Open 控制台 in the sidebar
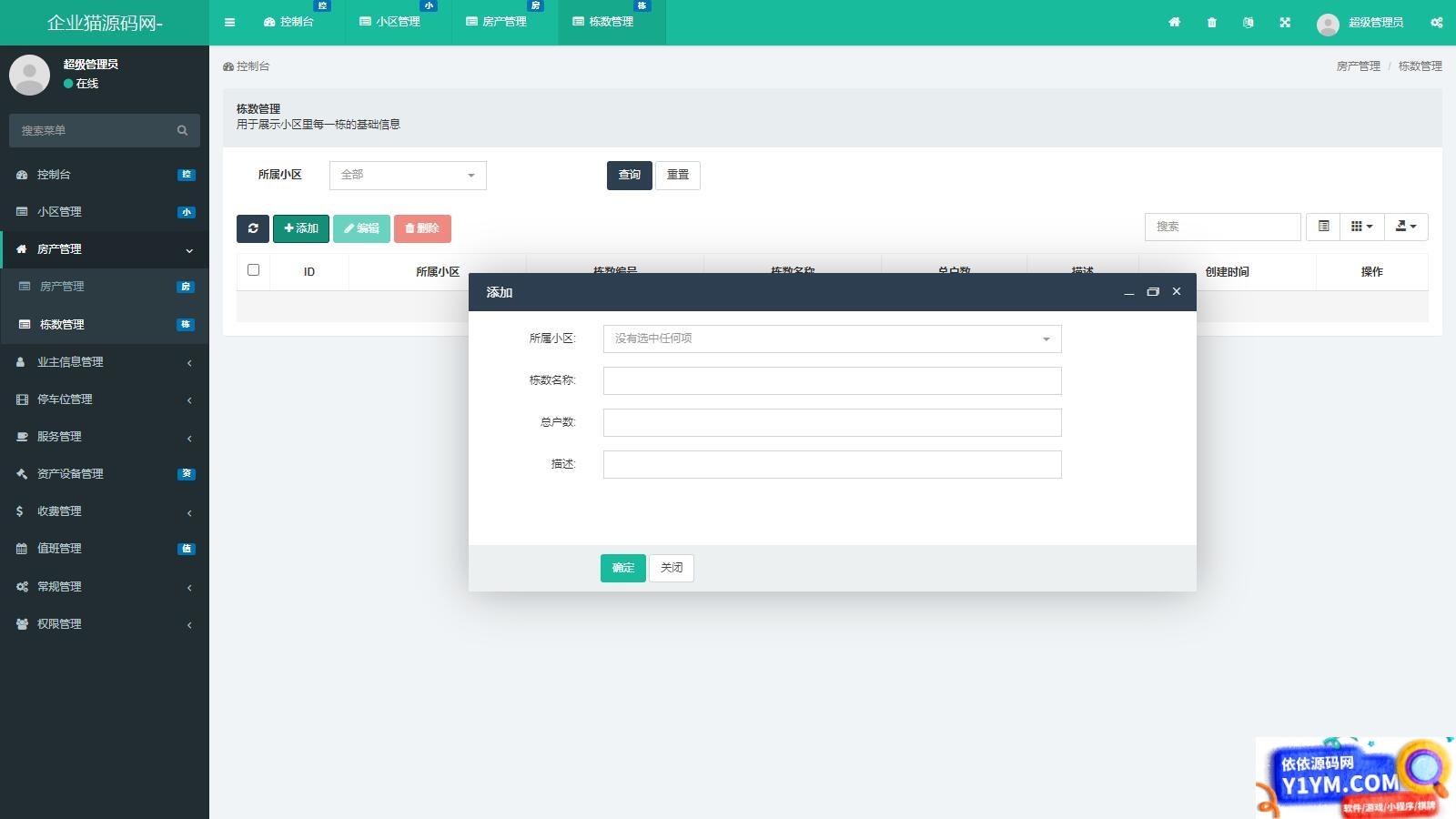 (105, 175)
